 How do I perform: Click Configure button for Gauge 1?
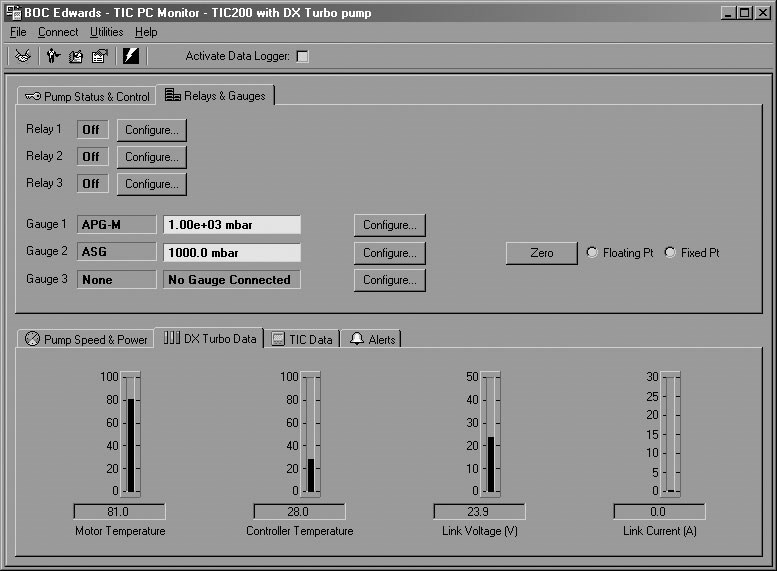pyautogui.click(x=389, y=225)
